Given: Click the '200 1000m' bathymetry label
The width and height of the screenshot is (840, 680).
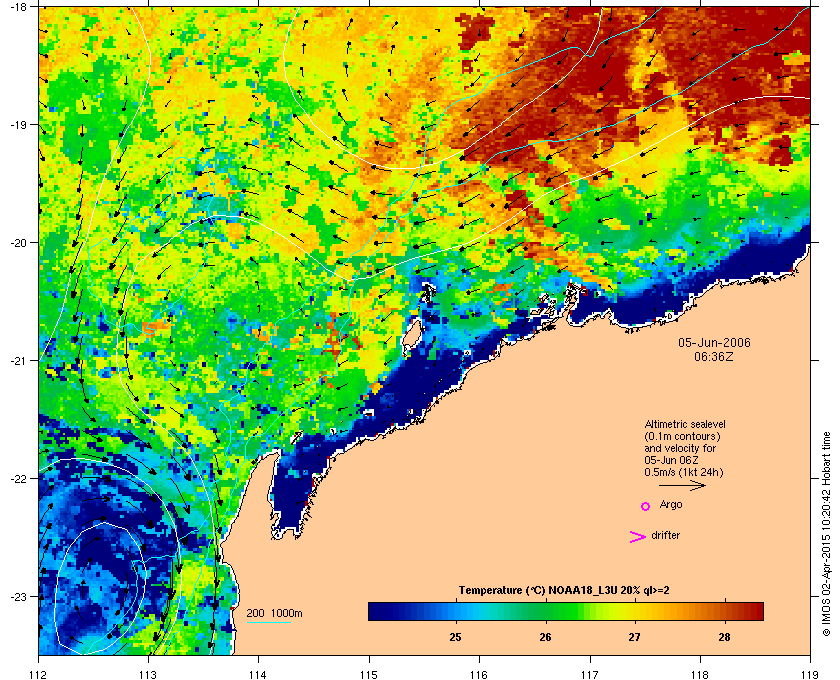Looking at the screenshot, I should pos(274,614).
